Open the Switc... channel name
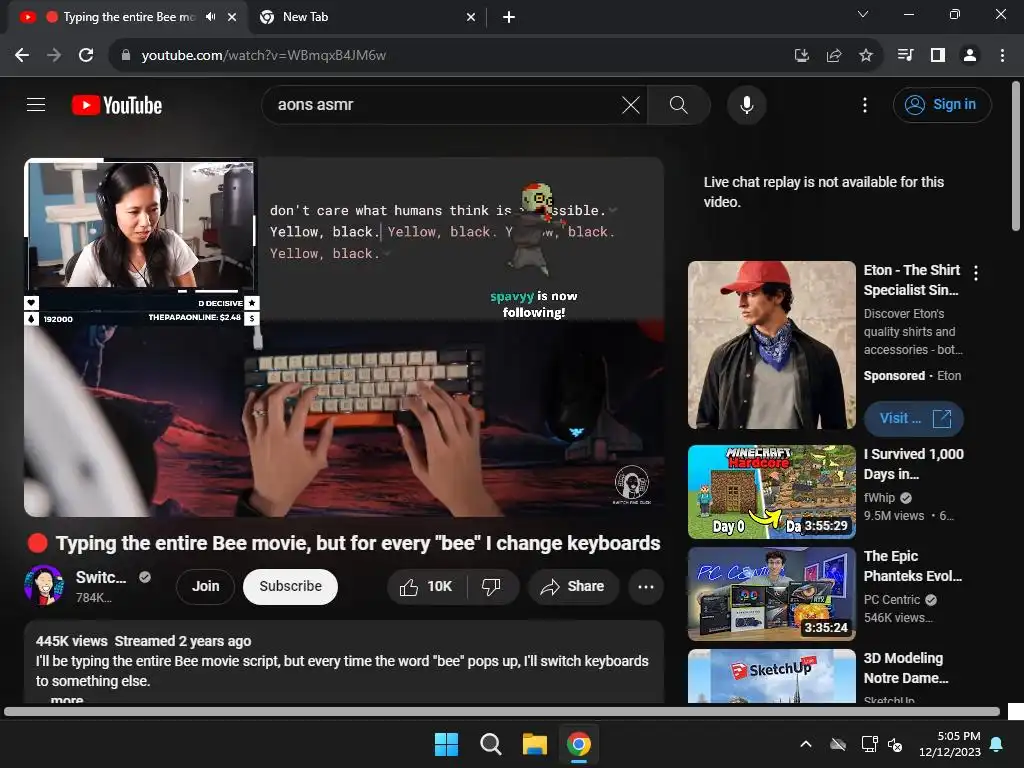The width and height of the screenshot is (1024, 768). coord(101,577)
